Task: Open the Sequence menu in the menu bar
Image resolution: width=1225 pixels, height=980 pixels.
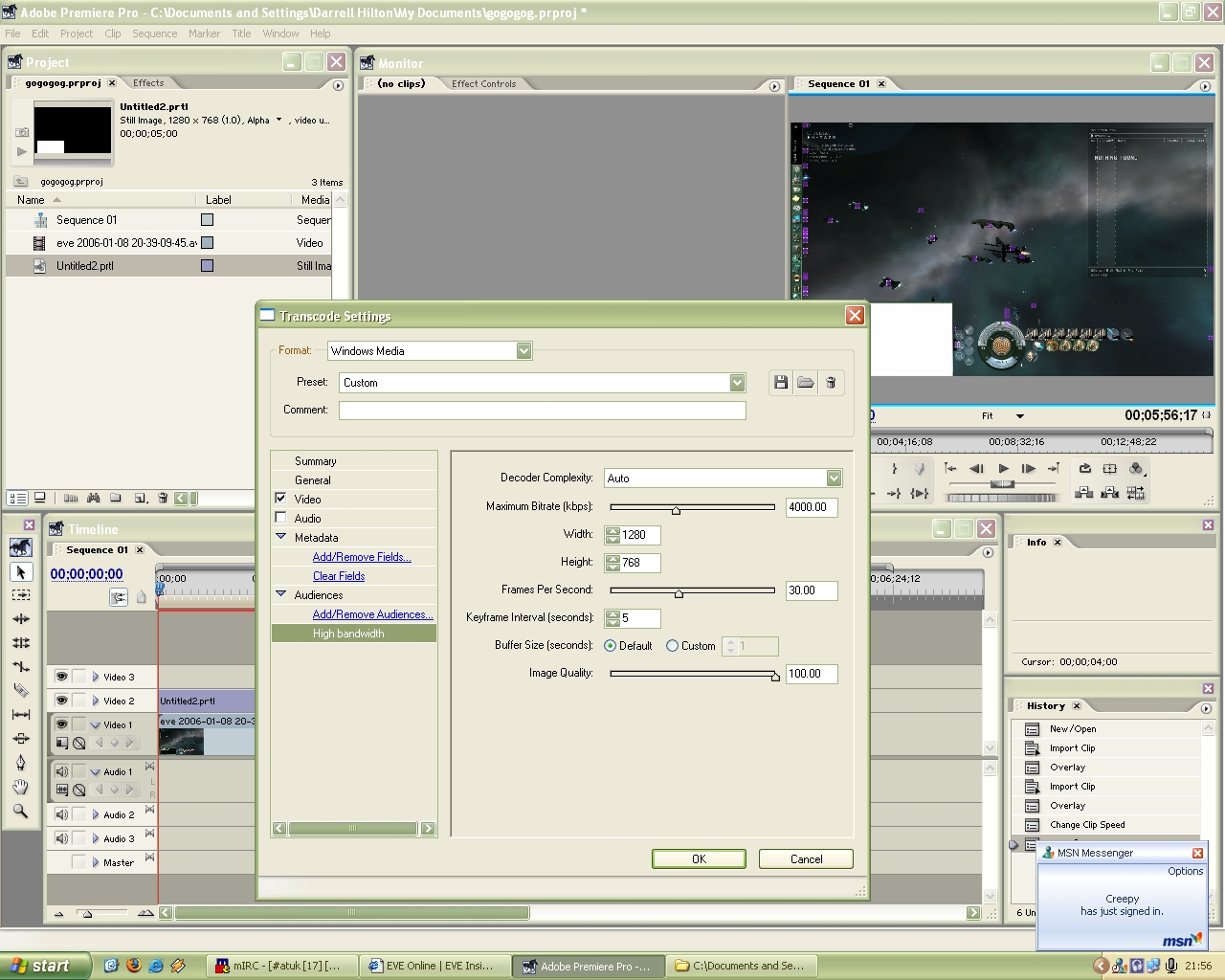Action: [x=154, y=33]
